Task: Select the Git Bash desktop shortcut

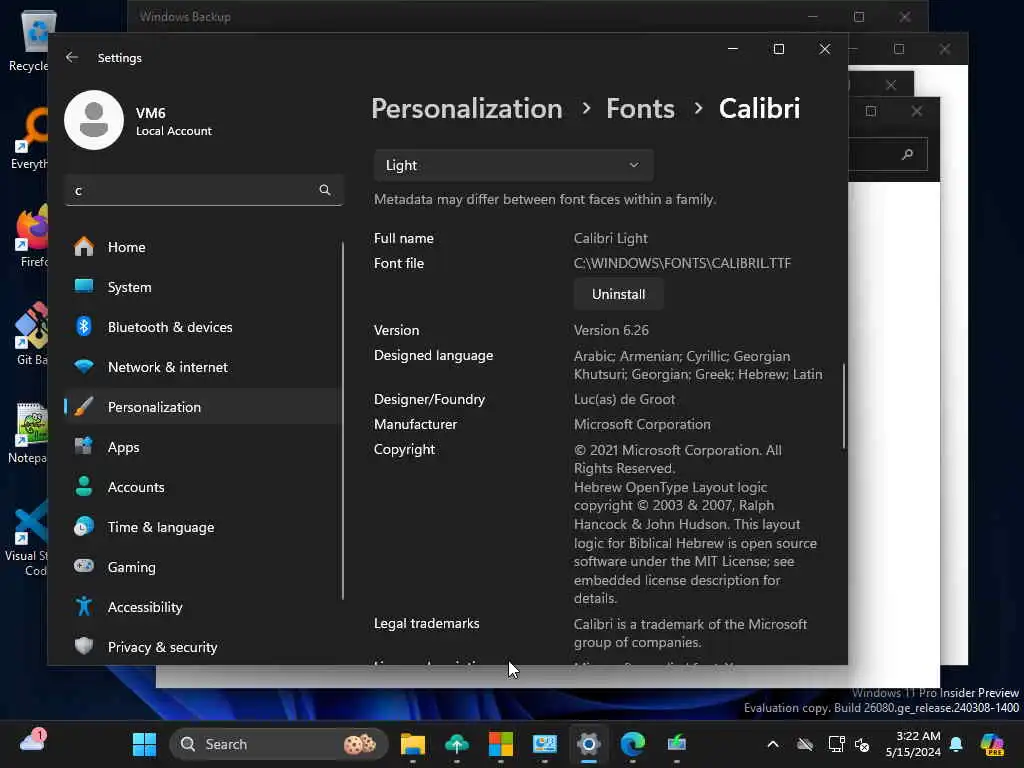Action: point(31,334)
